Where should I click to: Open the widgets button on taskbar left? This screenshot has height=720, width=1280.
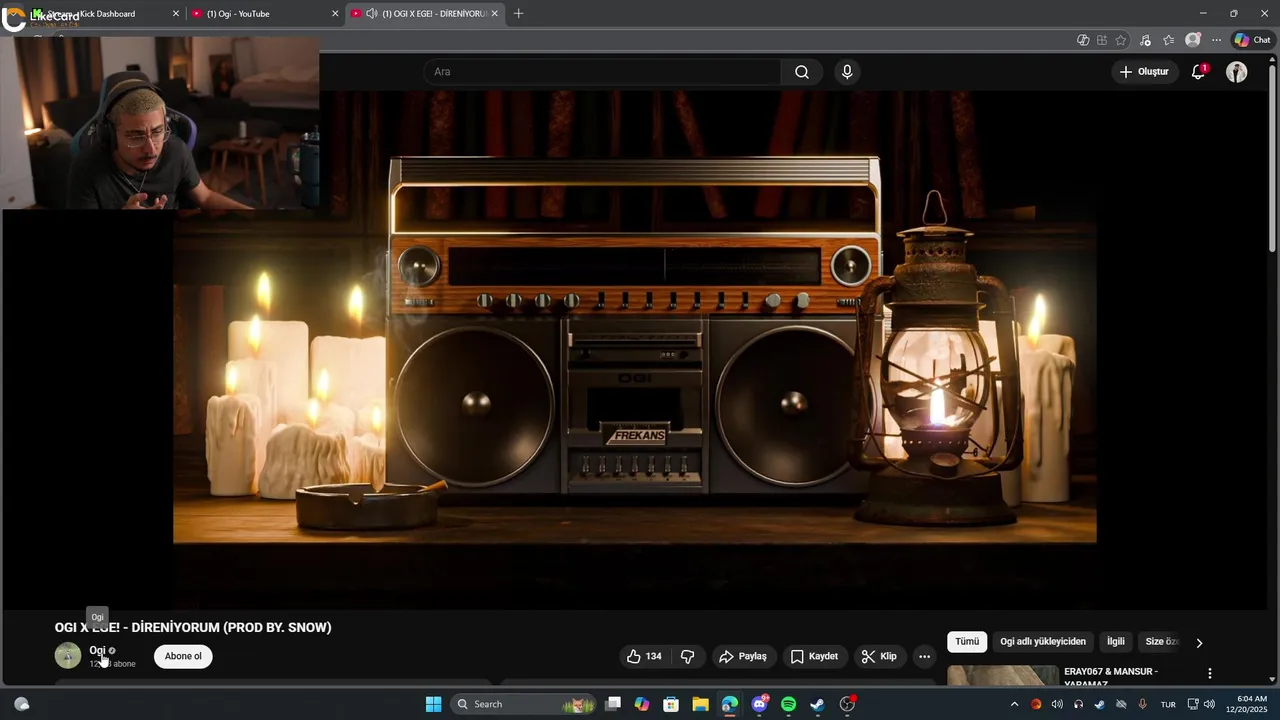pos(22,704)
